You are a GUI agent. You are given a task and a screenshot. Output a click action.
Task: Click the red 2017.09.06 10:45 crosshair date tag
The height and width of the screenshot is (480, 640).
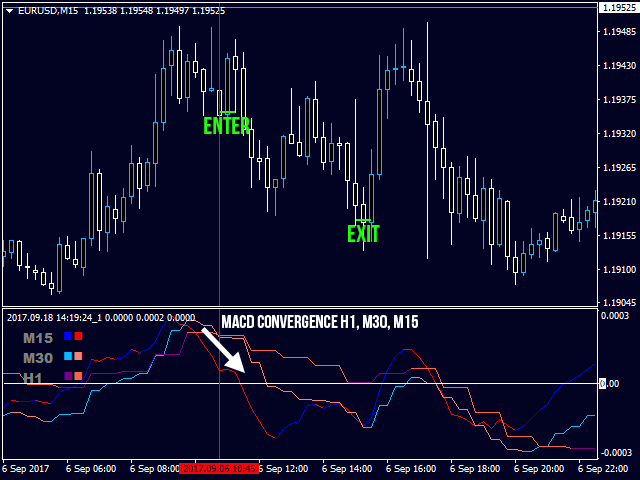(x=221, y=468)
